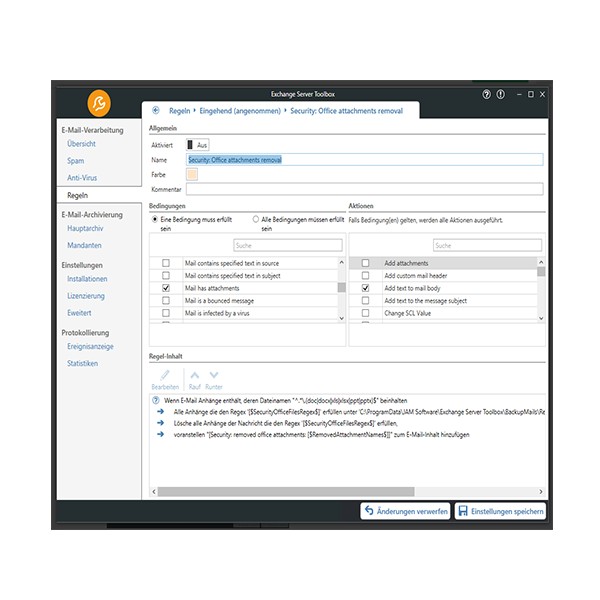Select Regeln in the sidebar
This screenshot has height=600, width=600.
[x=78, y=195]
